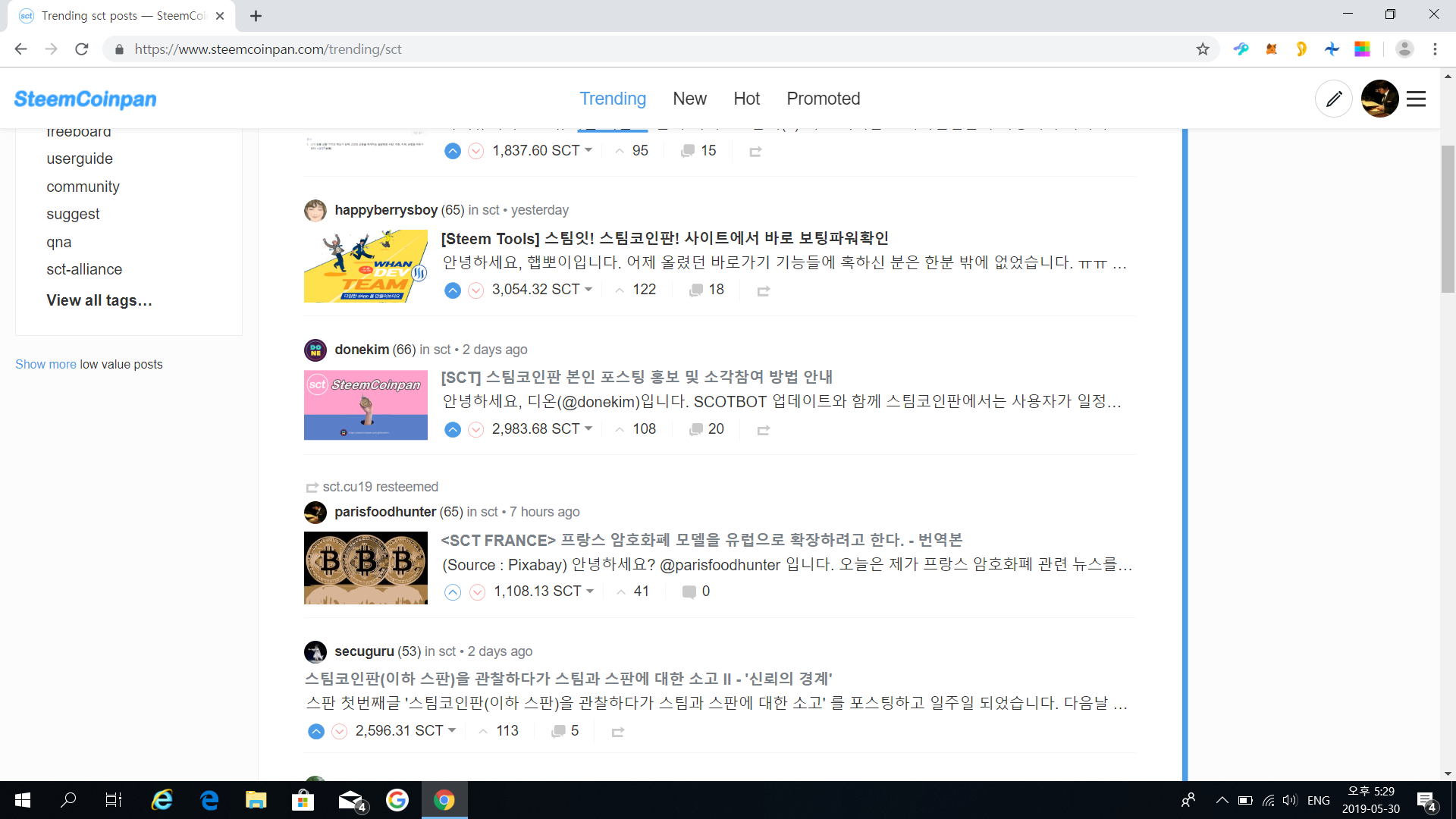The height and width of the screenshot is (819, 1456).
Task: Open the user profile avatar menu
Action: [1380, 99]
